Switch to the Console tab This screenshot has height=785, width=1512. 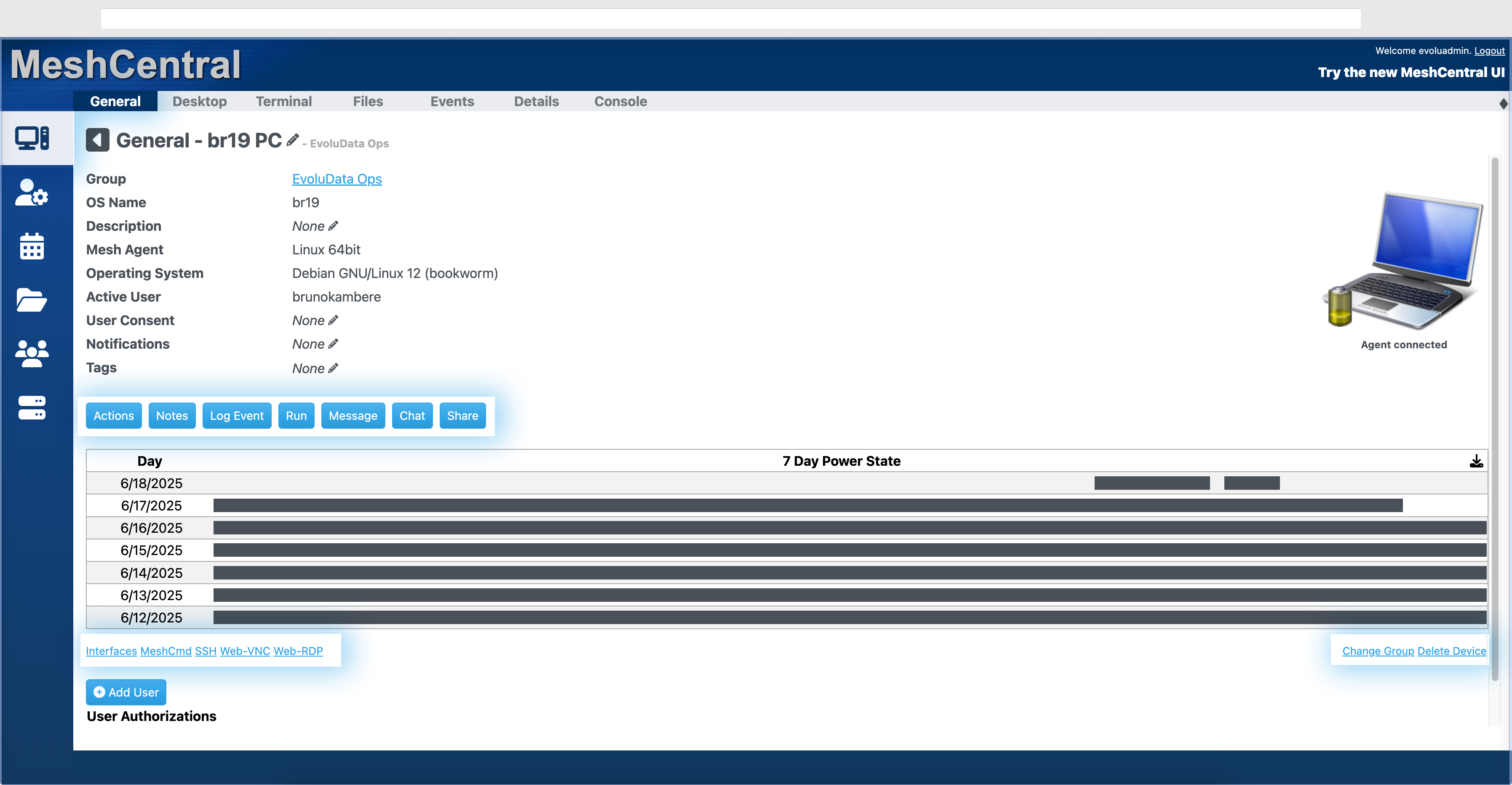coord(620,101)
